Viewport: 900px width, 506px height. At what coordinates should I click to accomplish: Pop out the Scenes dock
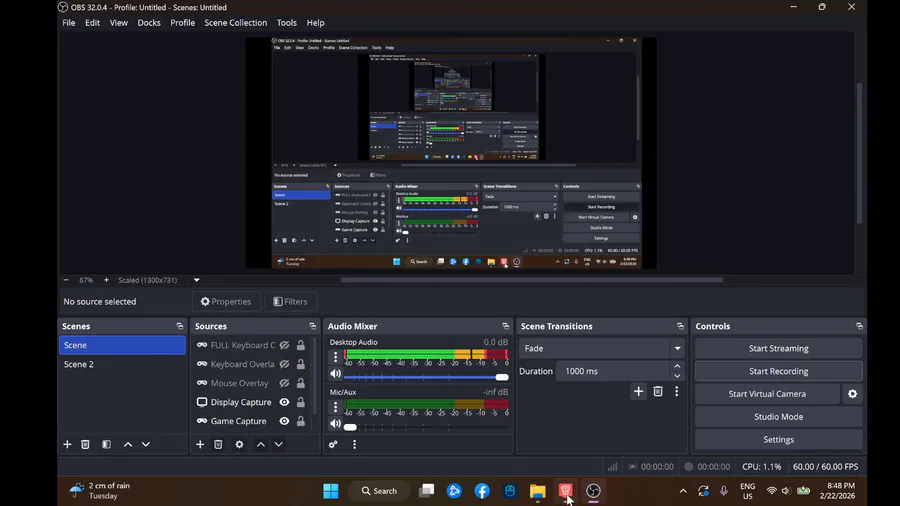[180, 326]
